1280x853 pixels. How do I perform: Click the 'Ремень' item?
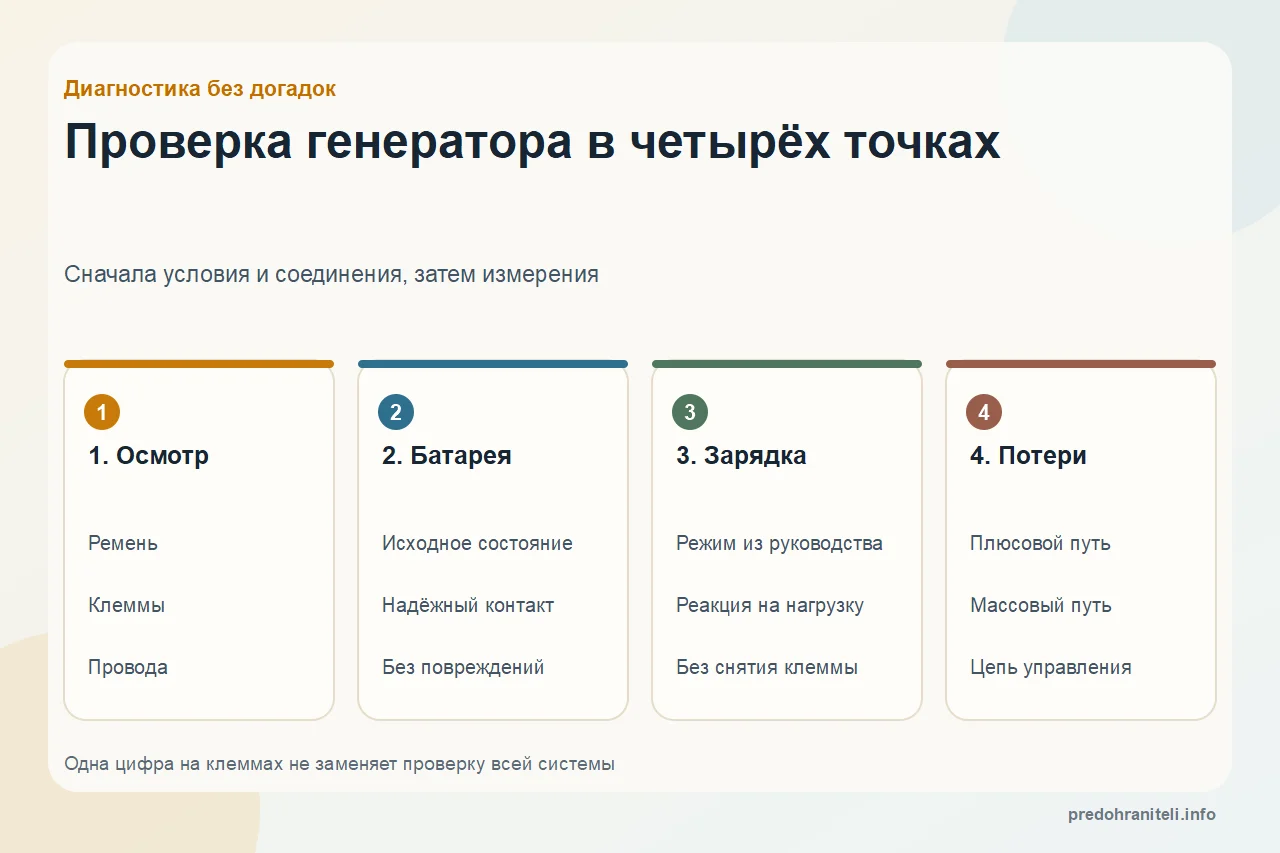point(123,543)
